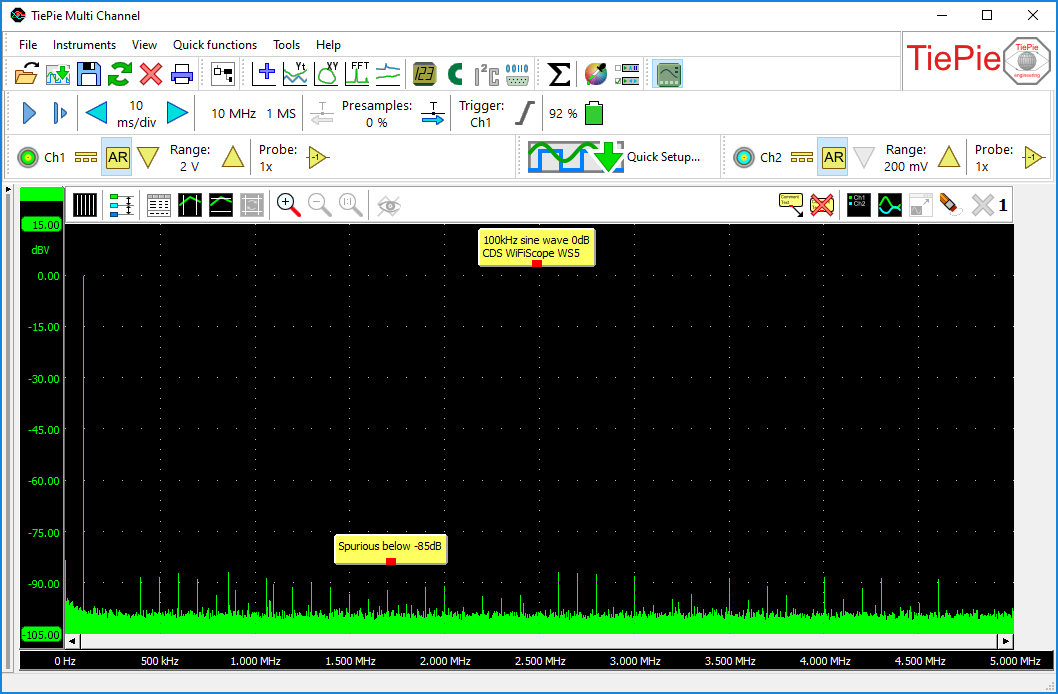Viewport: 1058px width, 694px height.
Task: Open the I2C decoder tool
Action: (x=486, y=73)
